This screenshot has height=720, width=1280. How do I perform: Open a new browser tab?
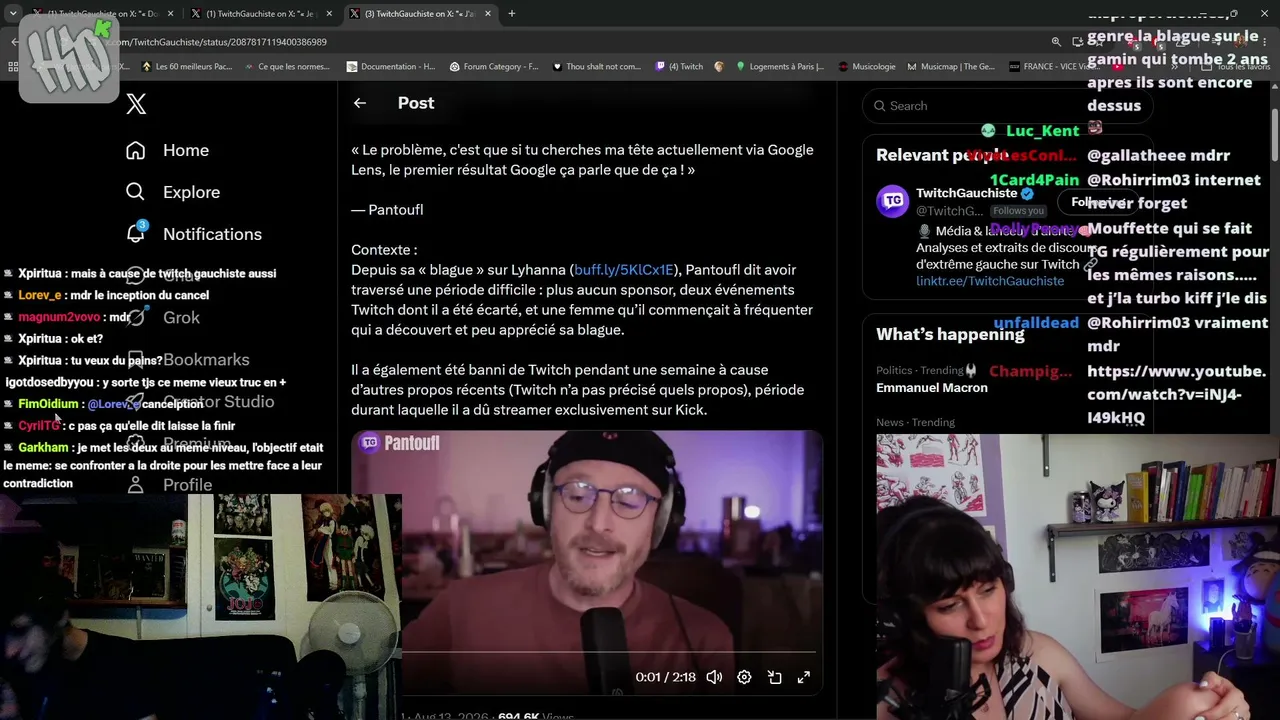511,14
